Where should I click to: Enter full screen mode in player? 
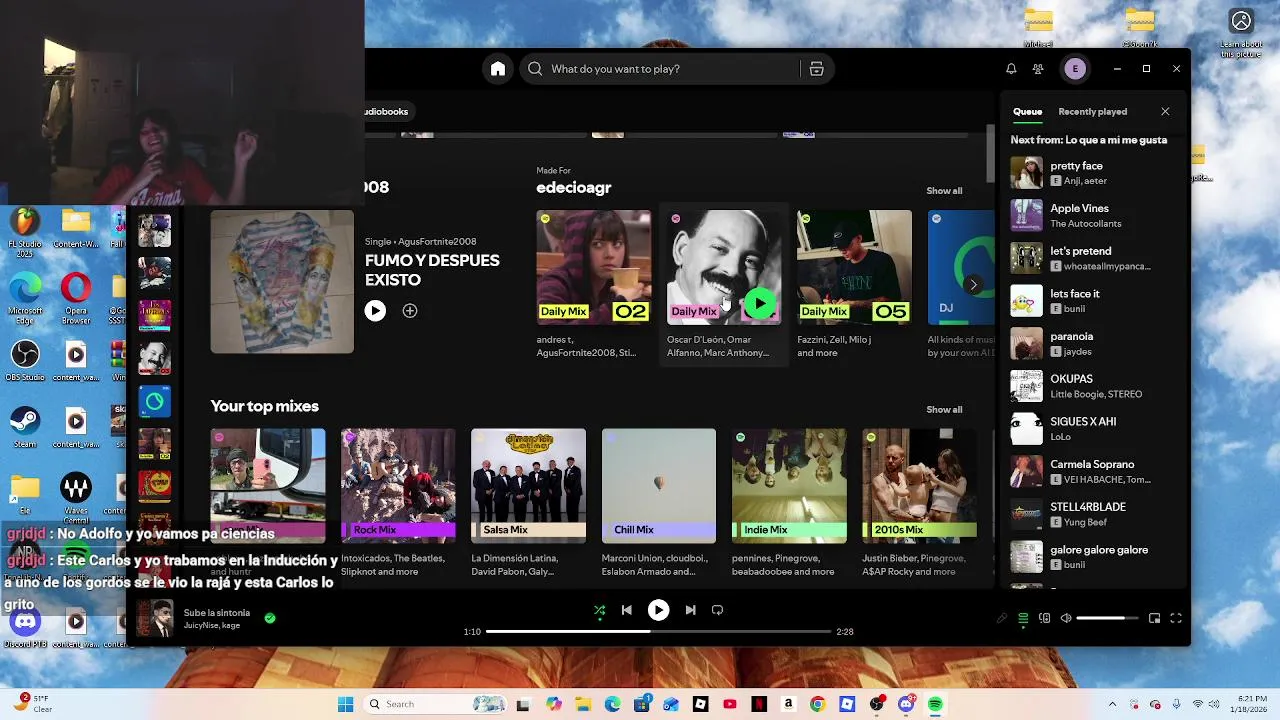pyautogui.click(x=1176, y=618)
